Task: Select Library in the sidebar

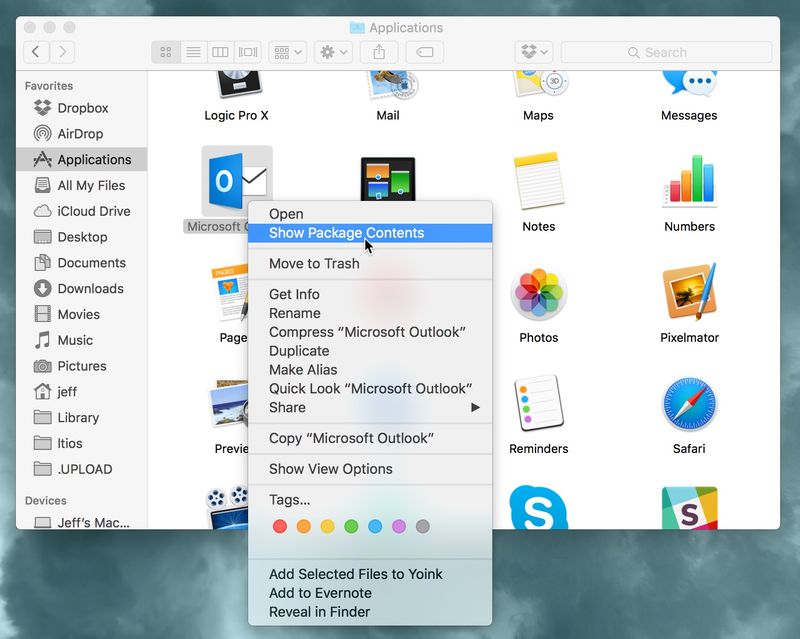Action: click(82, 417)
